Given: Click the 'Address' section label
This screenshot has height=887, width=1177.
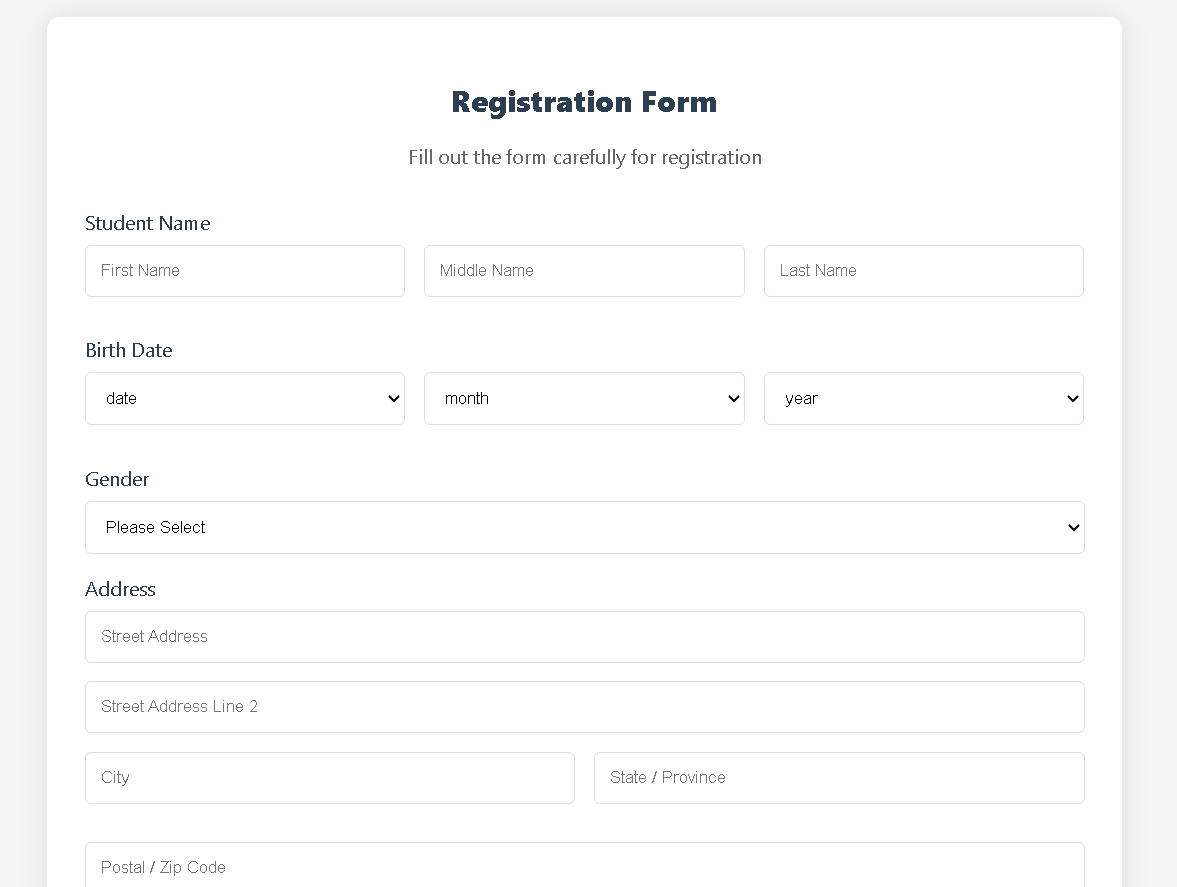Looking at the screenshot, I should (120, 589).
